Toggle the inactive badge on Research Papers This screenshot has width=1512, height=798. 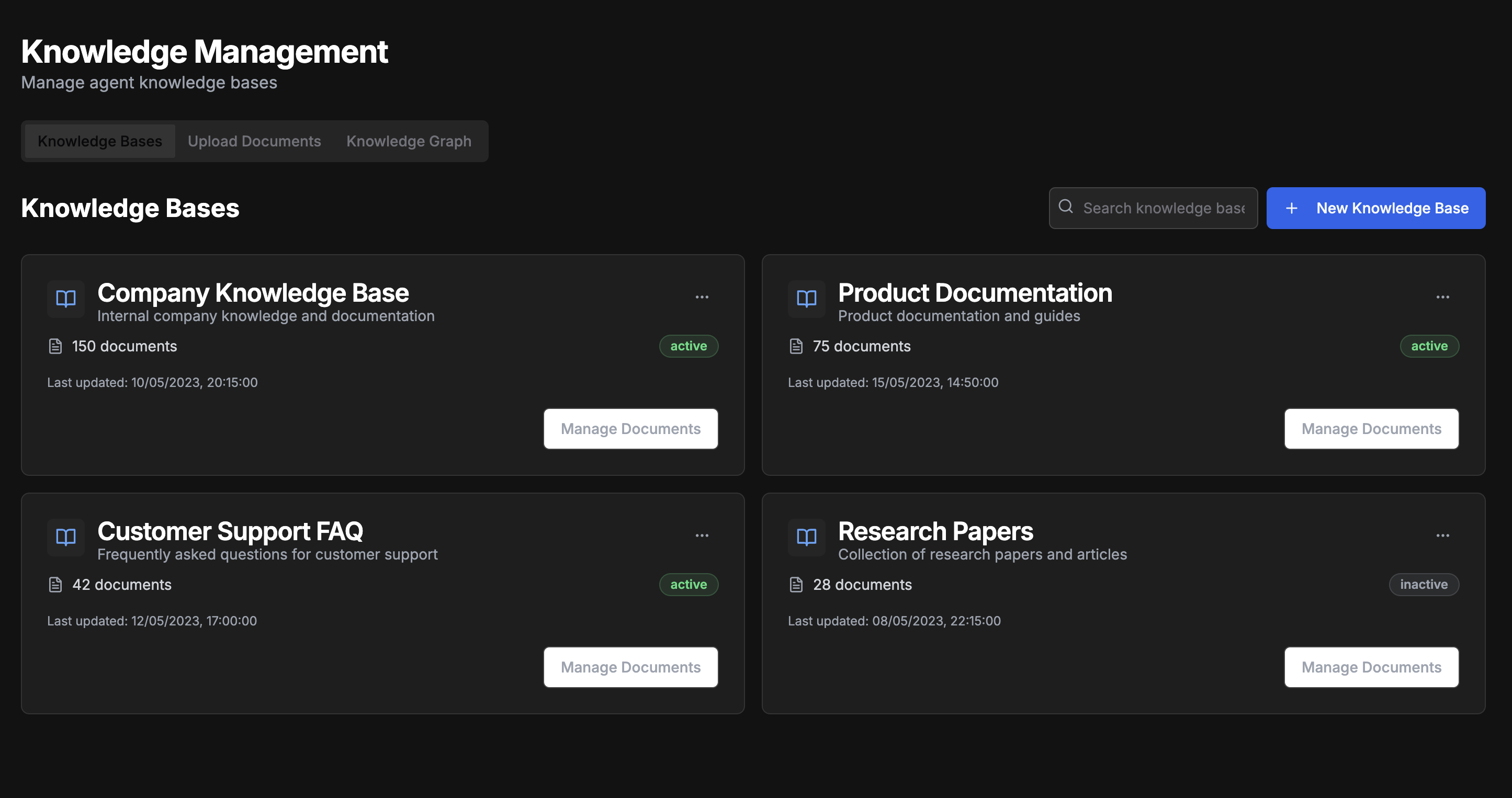point(1424,584)
